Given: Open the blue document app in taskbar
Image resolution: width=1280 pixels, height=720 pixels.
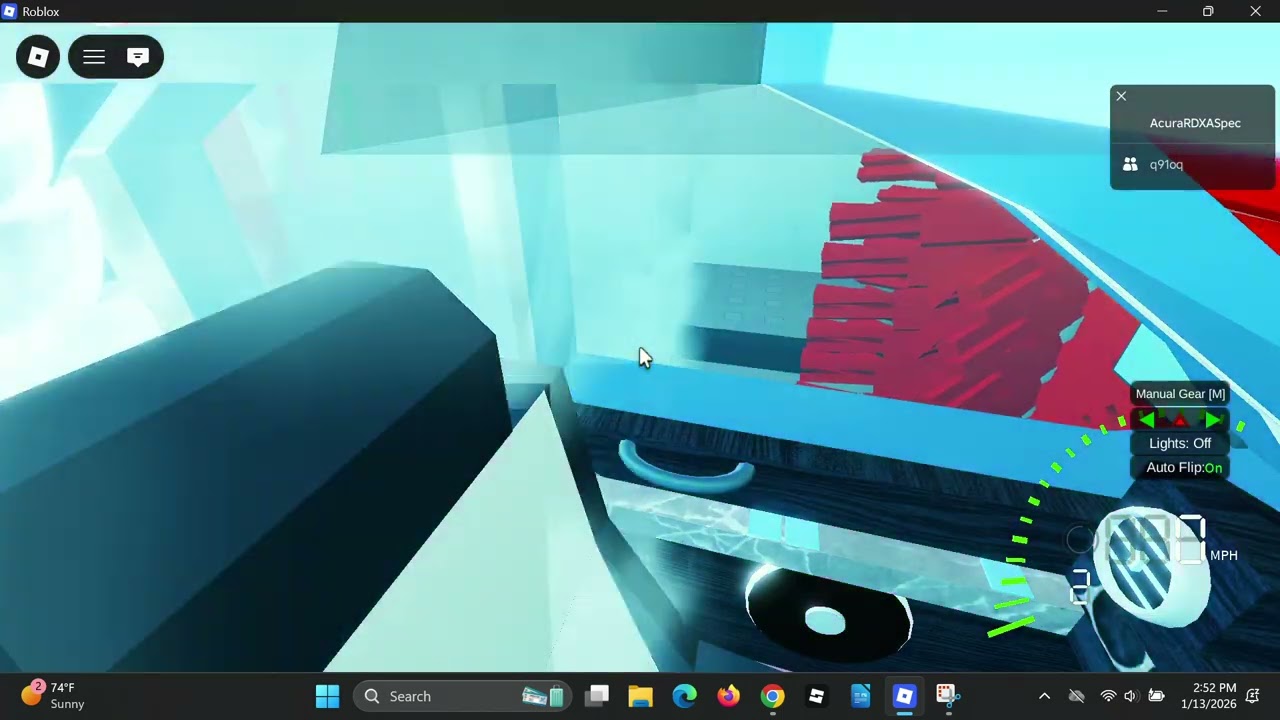Looking at the screenshot, I should coord(860,696).
